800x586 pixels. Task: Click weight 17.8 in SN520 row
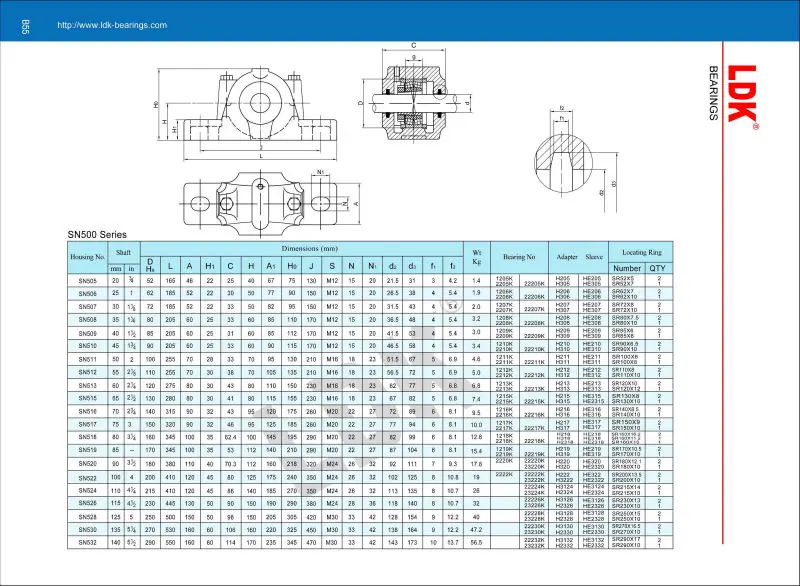point(476,464)
